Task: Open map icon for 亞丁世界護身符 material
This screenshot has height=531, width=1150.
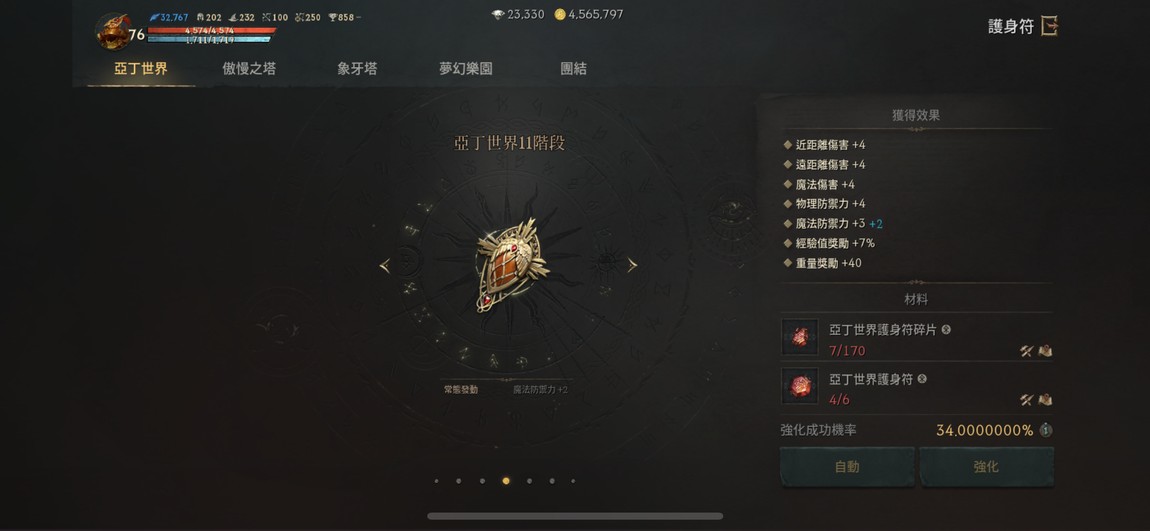Action: [1045, 400]
